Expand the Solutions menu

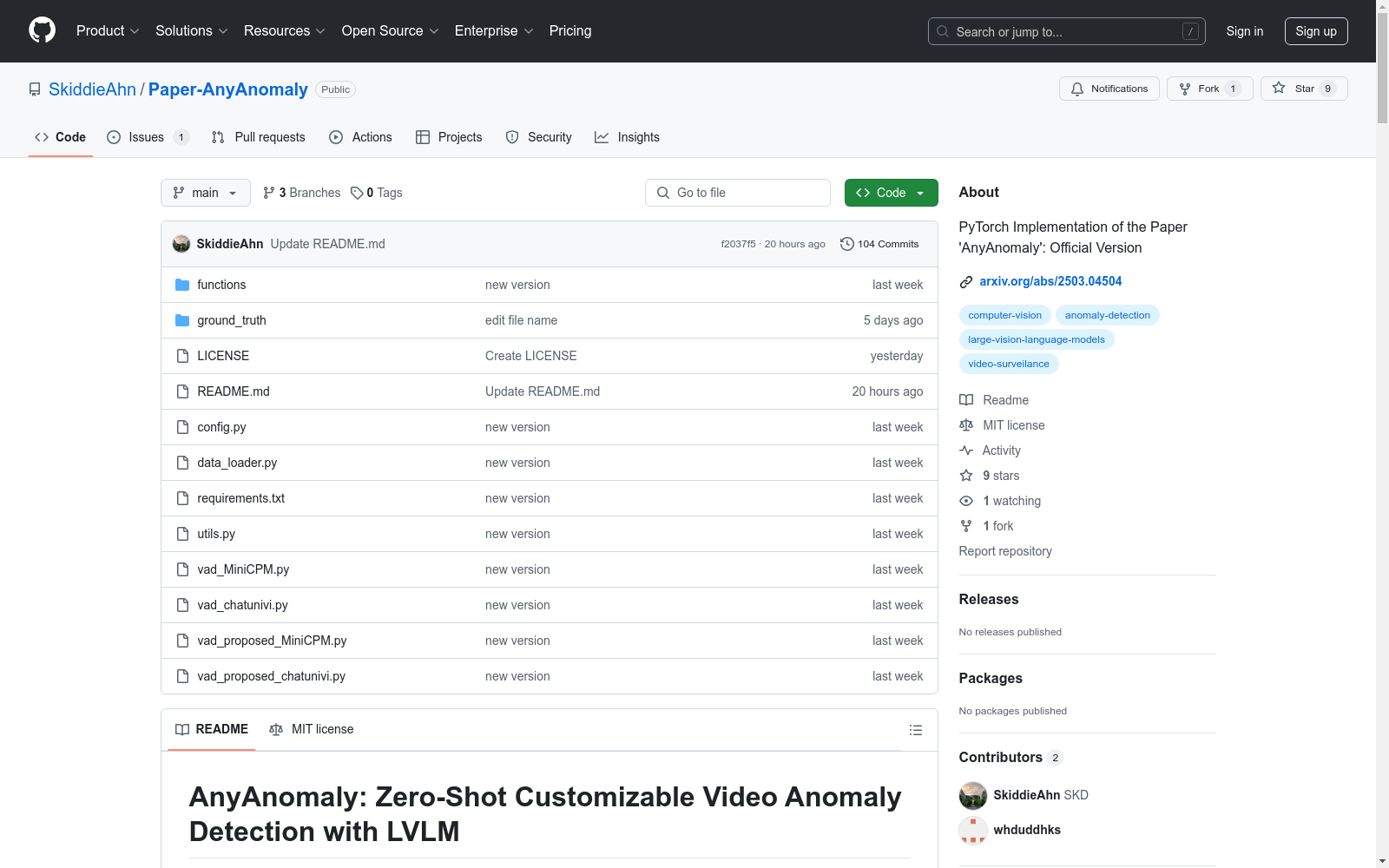click(x=191, y=31)
